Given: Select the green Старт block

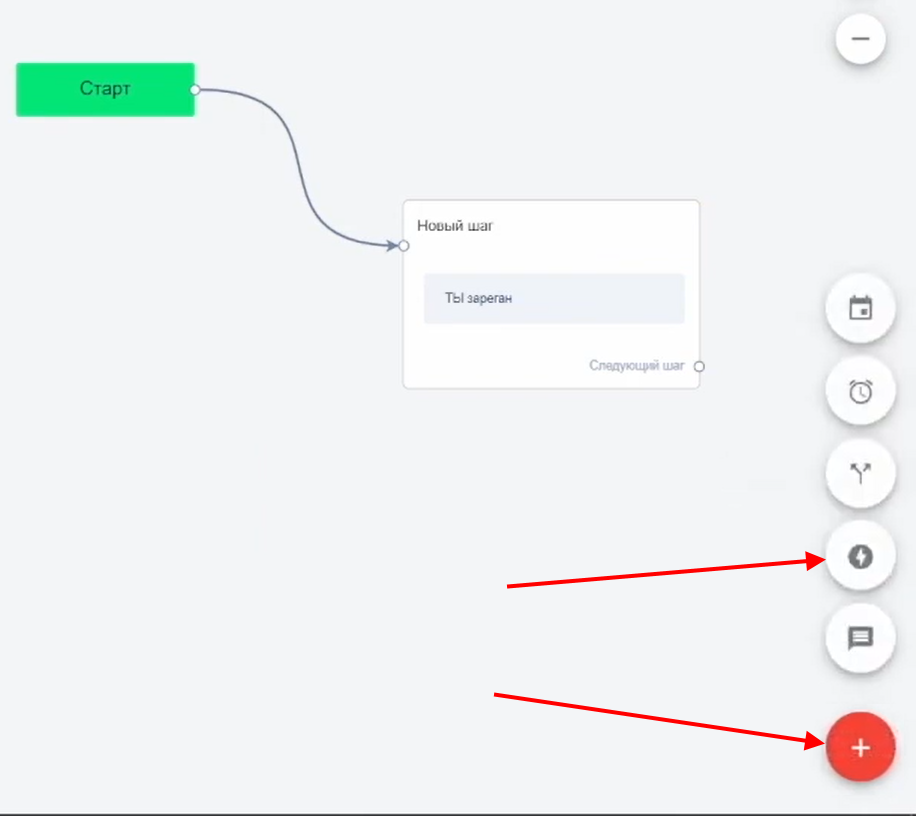Looking at the screenshot, I should 105,89.
